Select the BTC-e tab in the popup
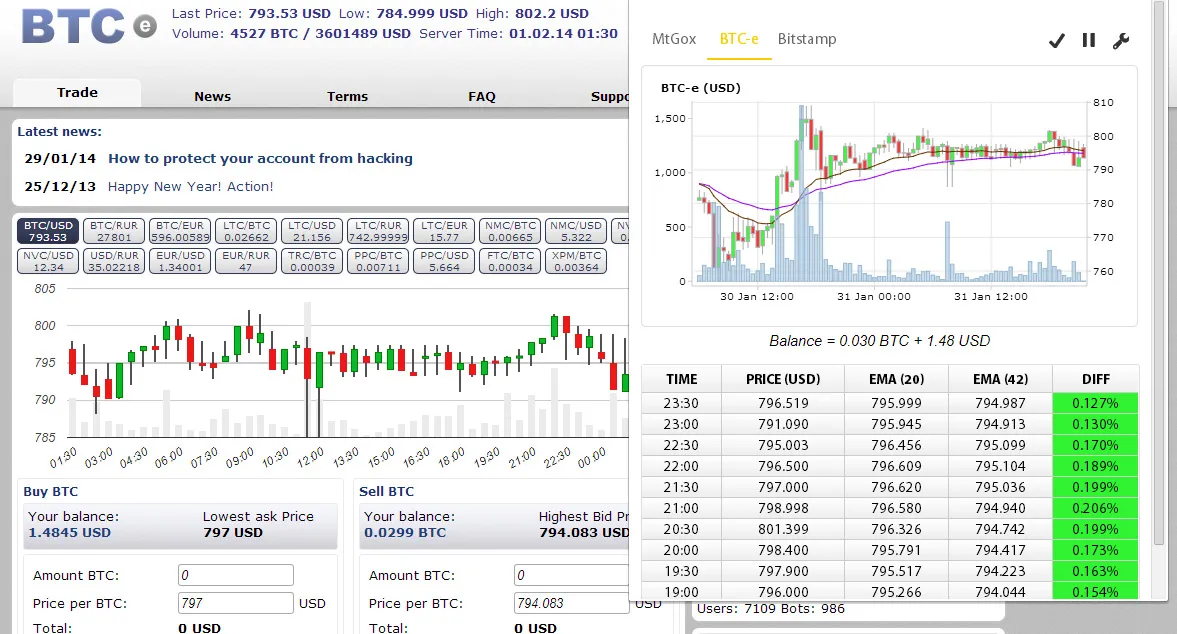The width and height of the screenshot is (1177, 634). tap(739, 39)
